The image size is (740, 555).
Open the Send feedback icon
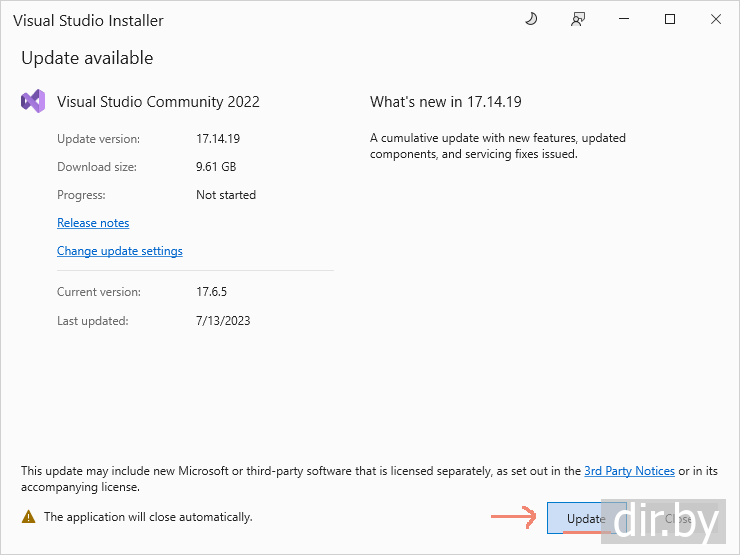click(x=577, y=20)
